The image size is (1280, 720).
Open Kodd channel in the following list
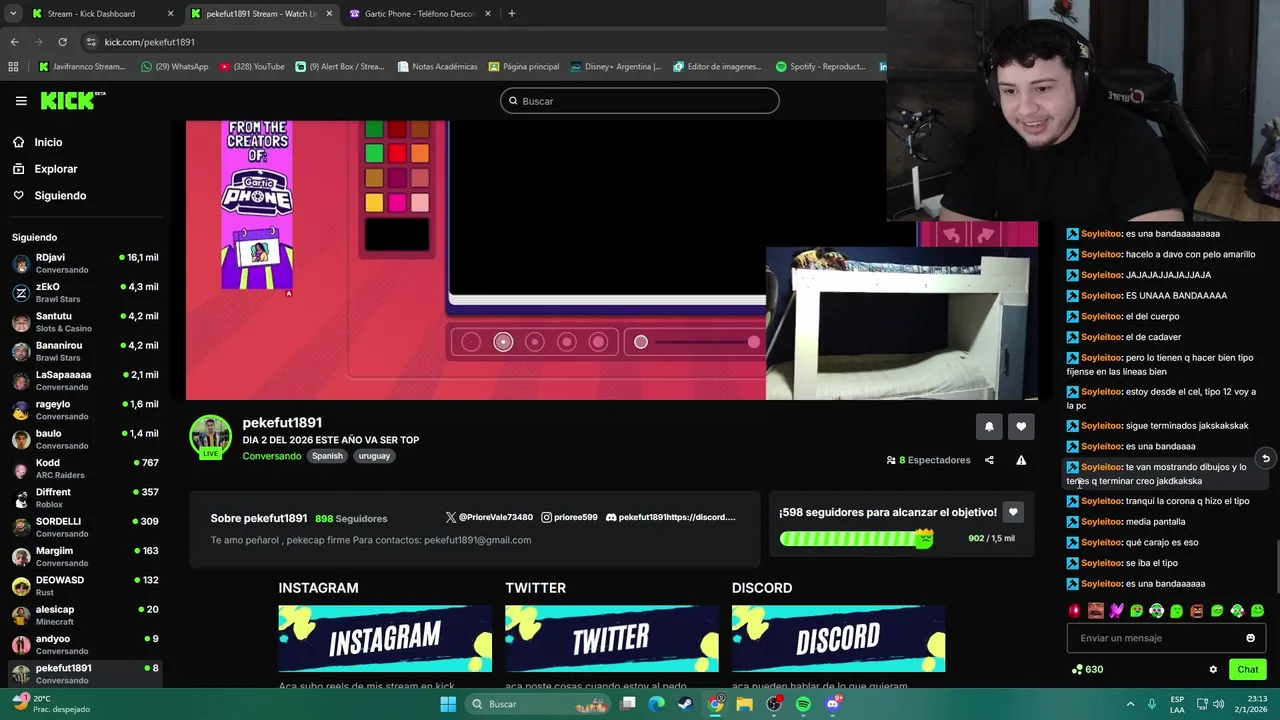(x=86, y=469)
